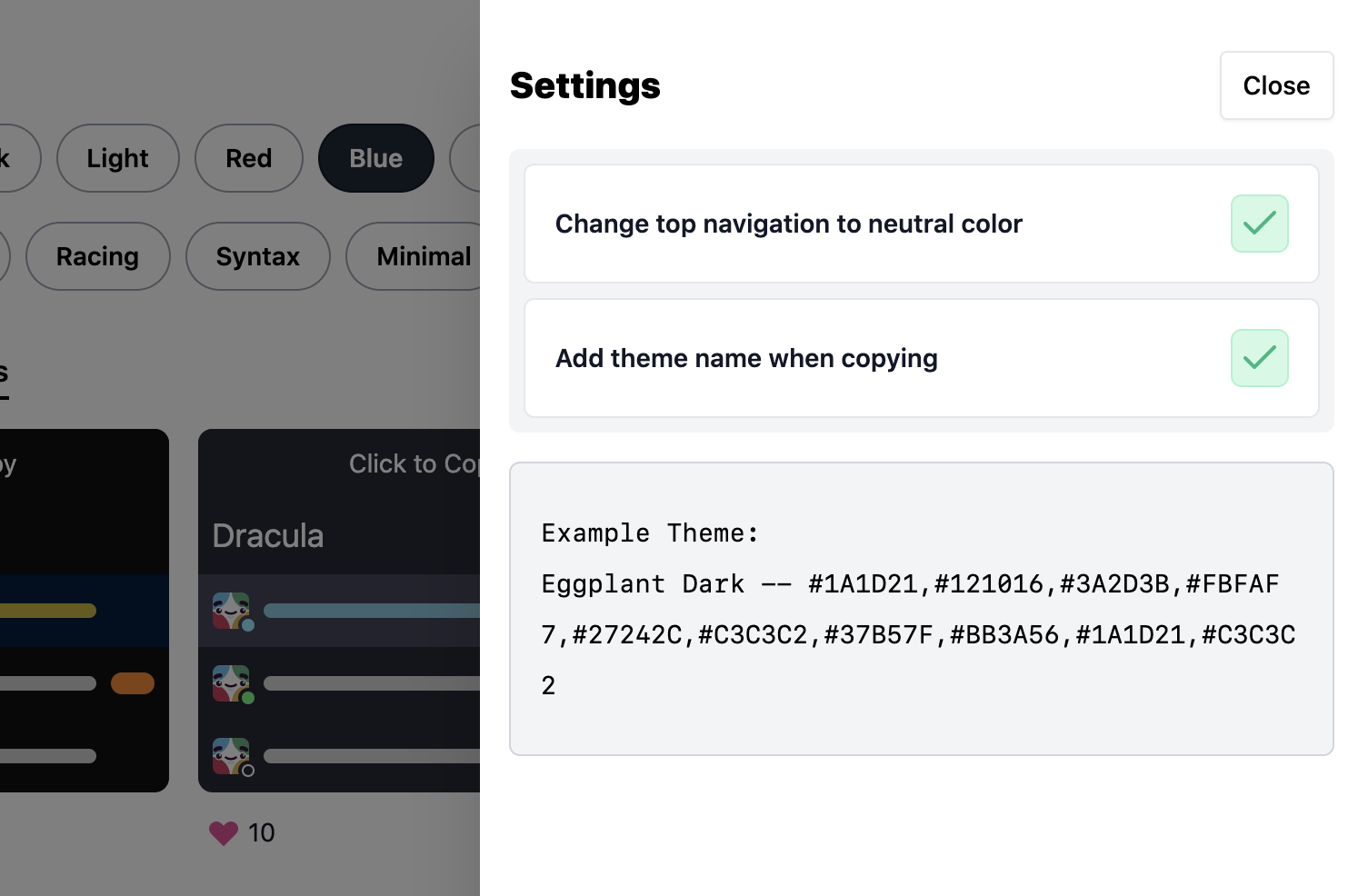Select the Red filter tag
1358x896 pixels.
point(248,158)
